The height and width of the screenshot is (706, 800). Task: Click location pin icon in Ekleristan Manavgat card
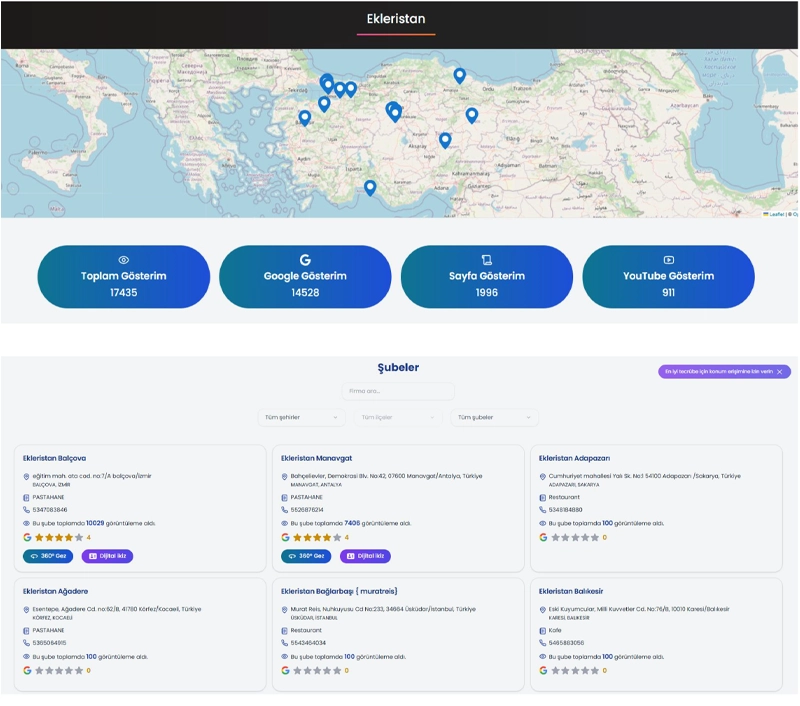click(284, 476)
